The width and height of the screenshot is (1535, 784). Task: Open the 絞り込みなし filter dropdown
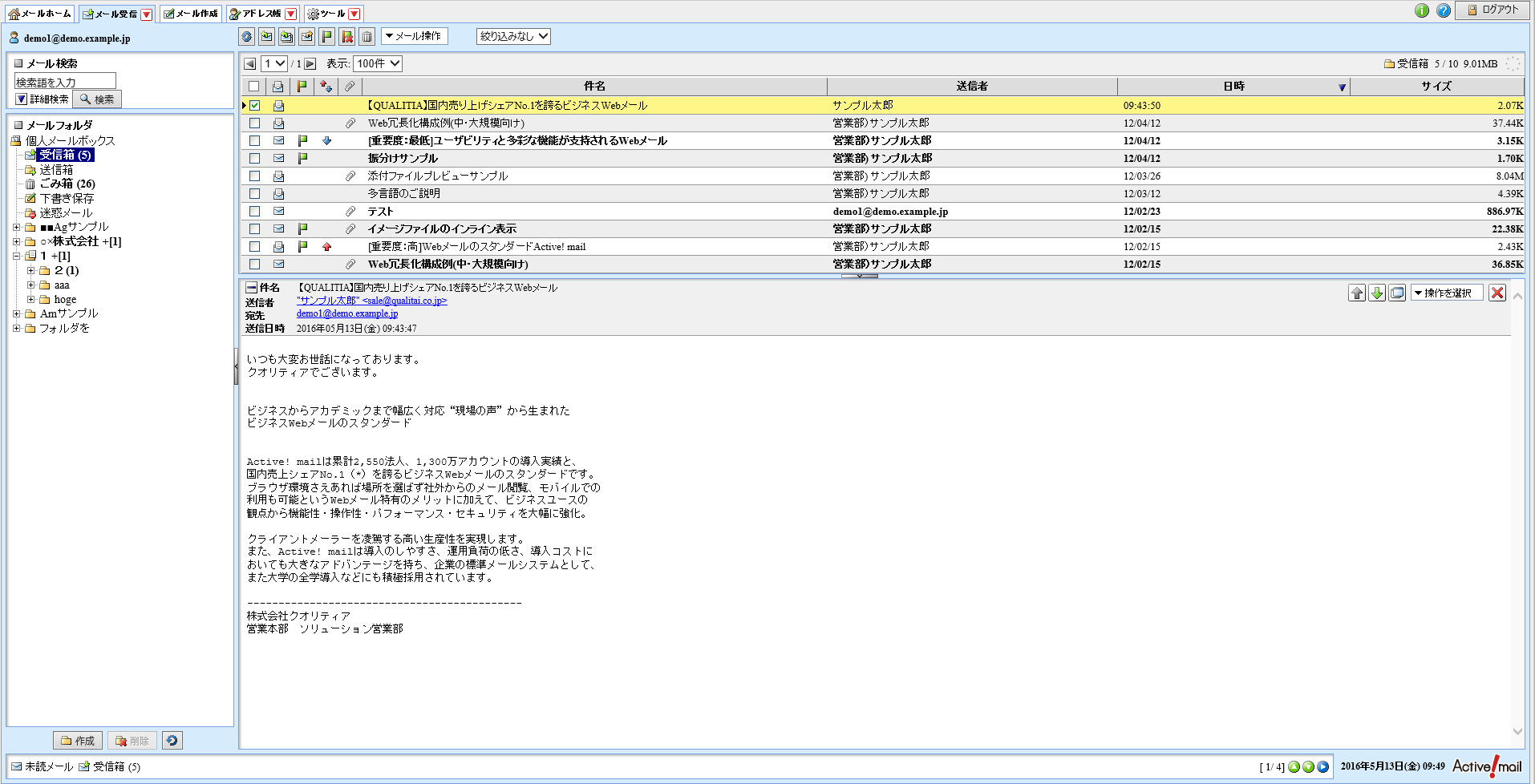coord(513,36)
